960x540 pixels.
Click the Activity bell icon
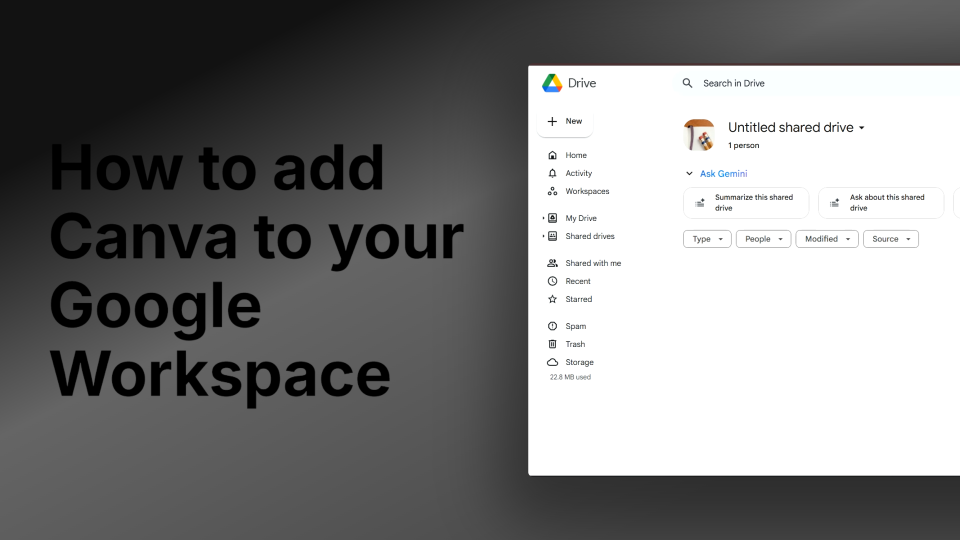tap(552, 173)
